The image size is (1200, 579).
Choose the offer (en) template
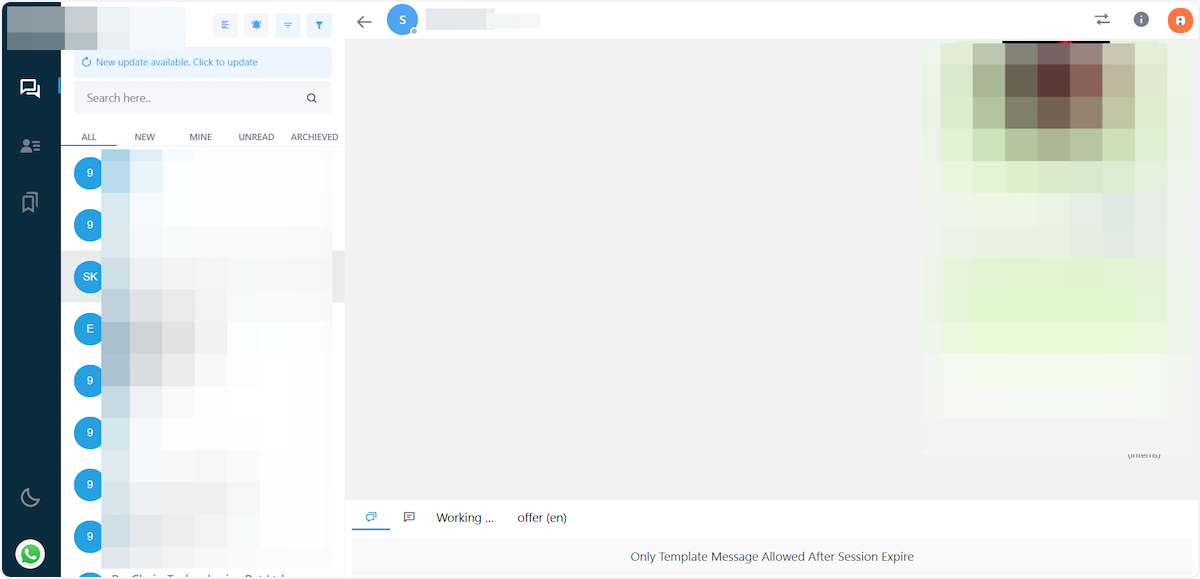542,518
